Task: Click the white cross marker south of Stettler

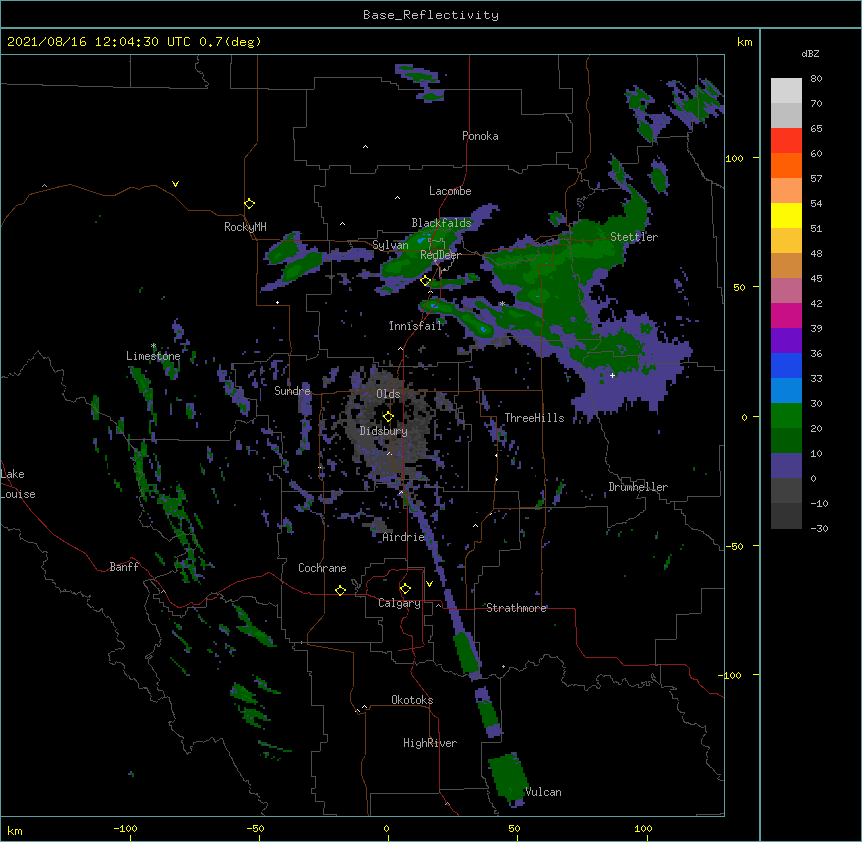Action: tap(612, 375)
